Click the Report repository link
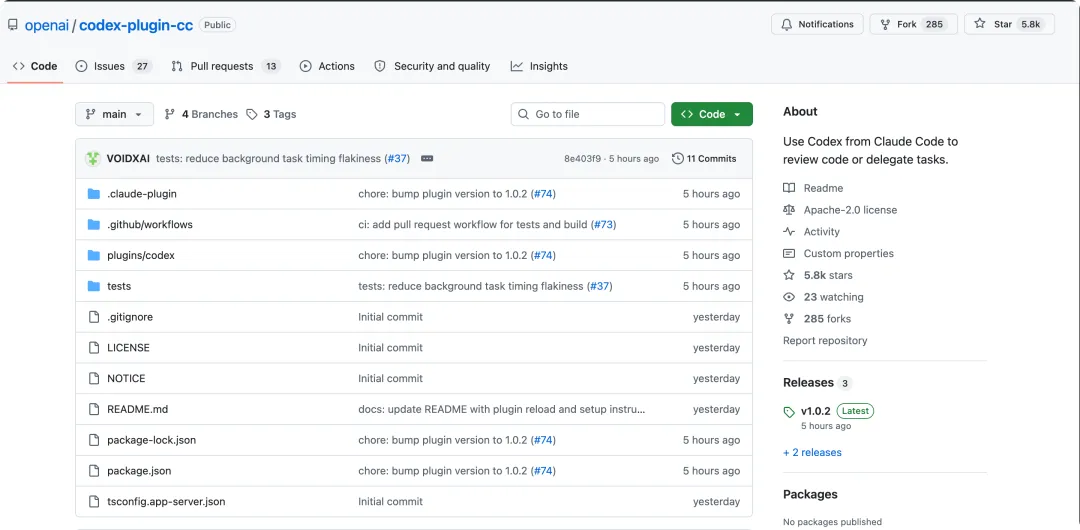Image resolution: width=1080 pixels, height=530 pixels. point(825,341)
